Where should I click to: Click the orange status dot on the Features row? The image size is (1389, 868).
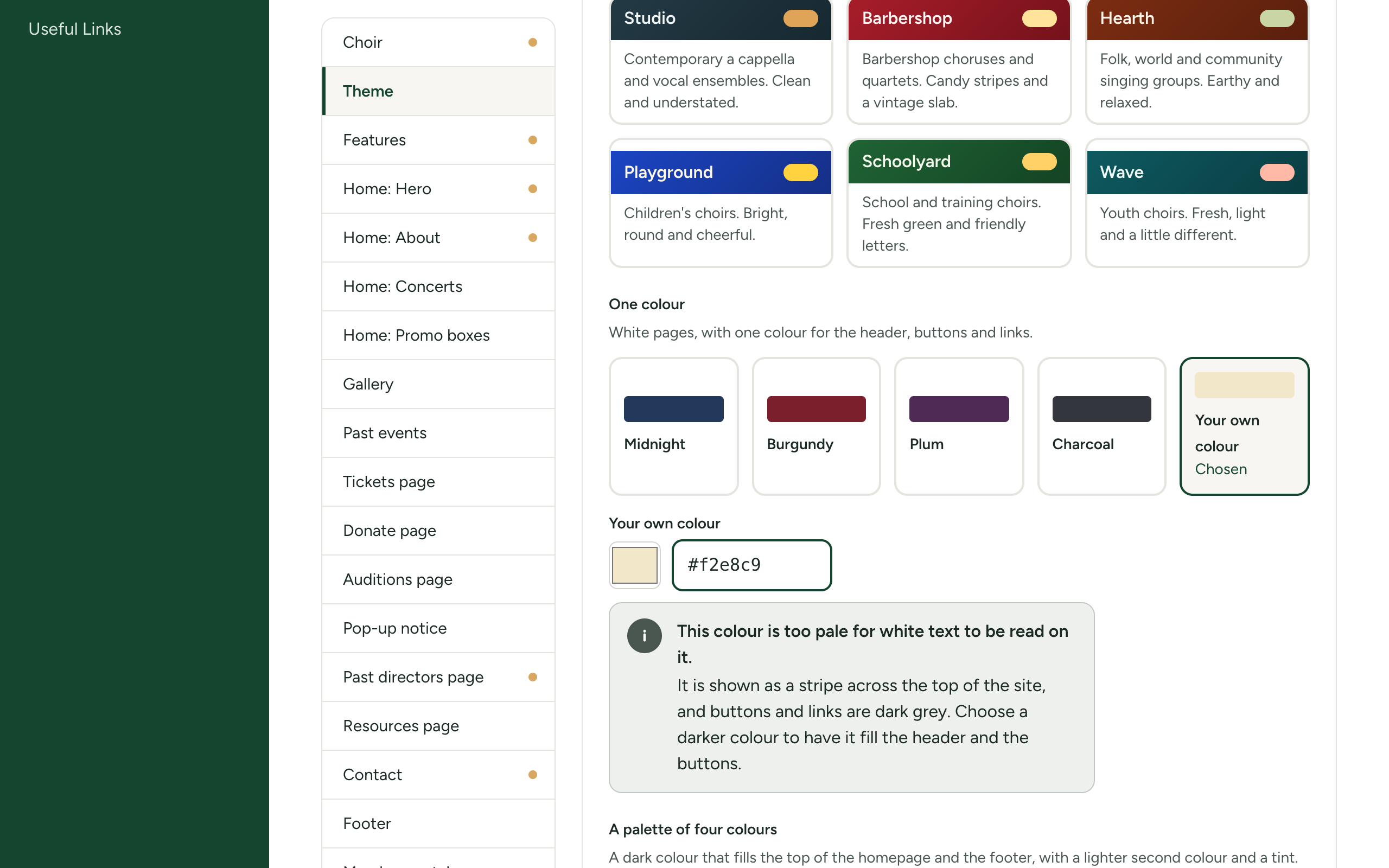click(533, 140)
